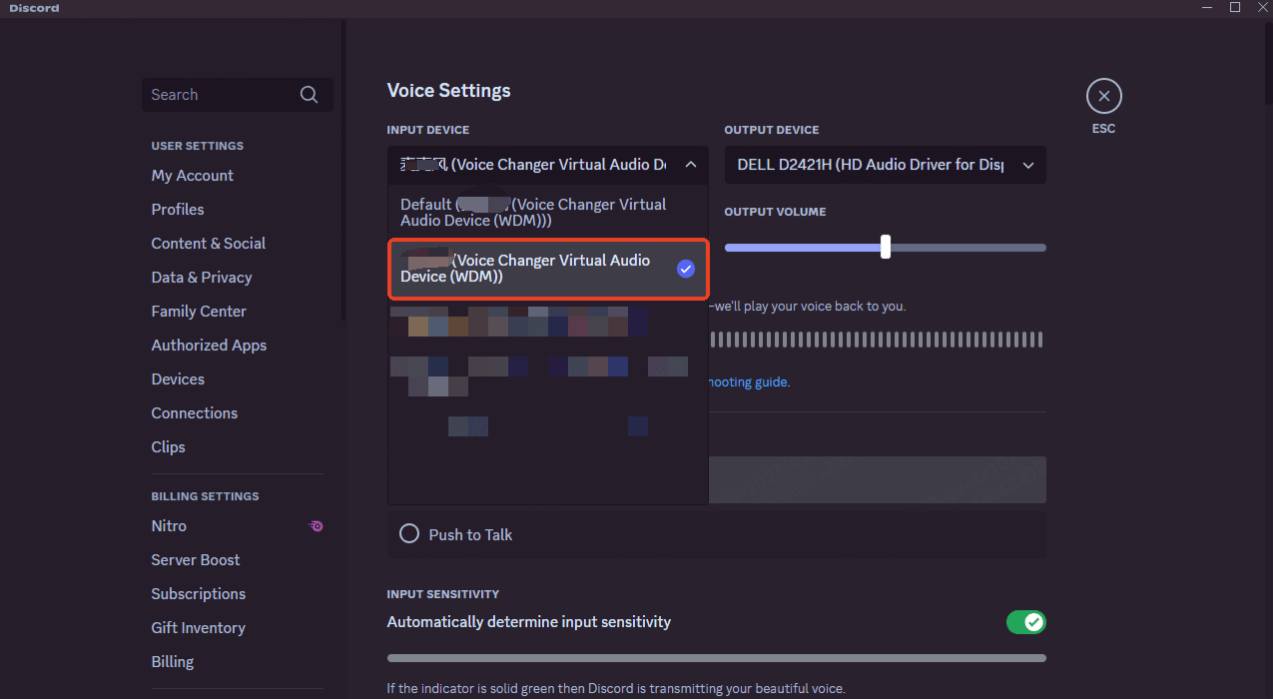Click the checkmark on selected input device
Image resolution: width=1273 pixels, height=699 pixels.
click(685, 268)
